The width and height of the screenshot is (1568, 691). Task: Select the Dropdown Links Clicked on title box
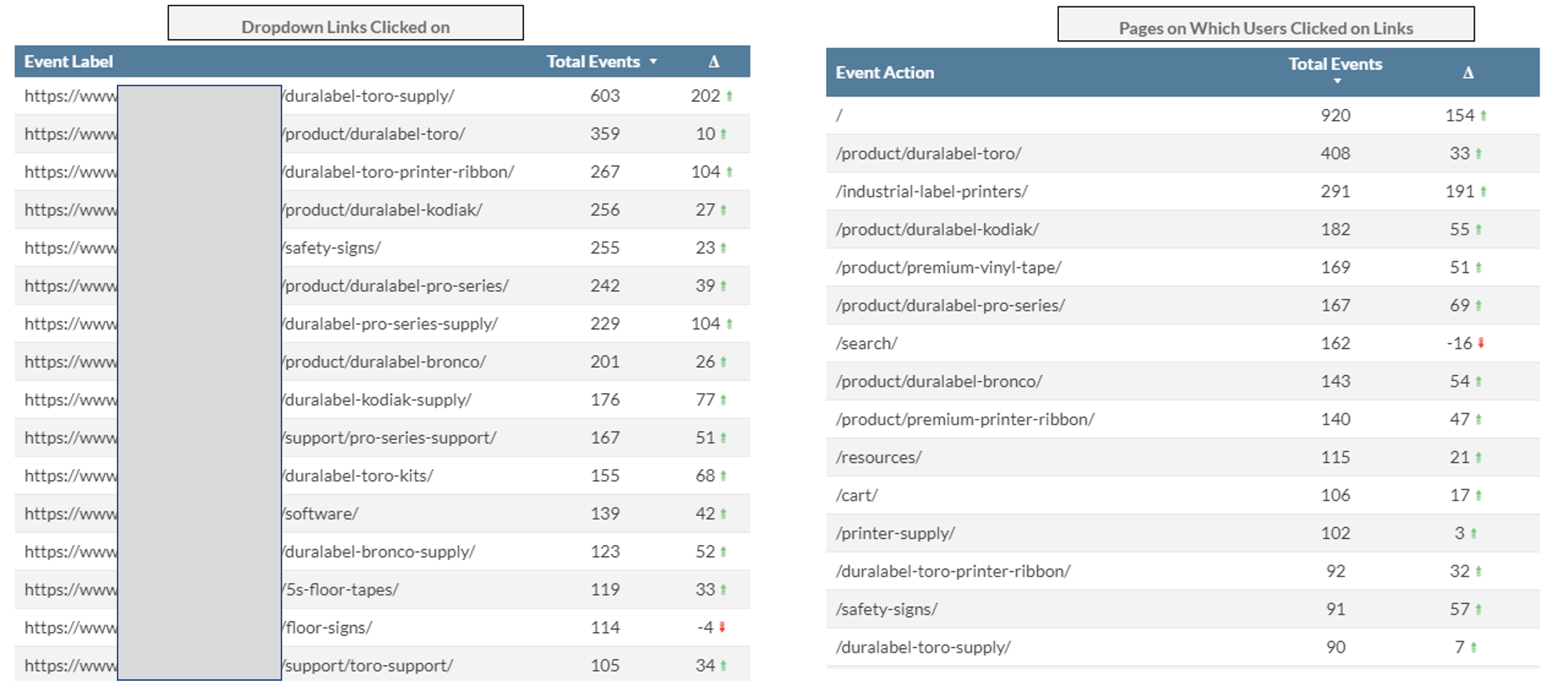pos(346,24)
